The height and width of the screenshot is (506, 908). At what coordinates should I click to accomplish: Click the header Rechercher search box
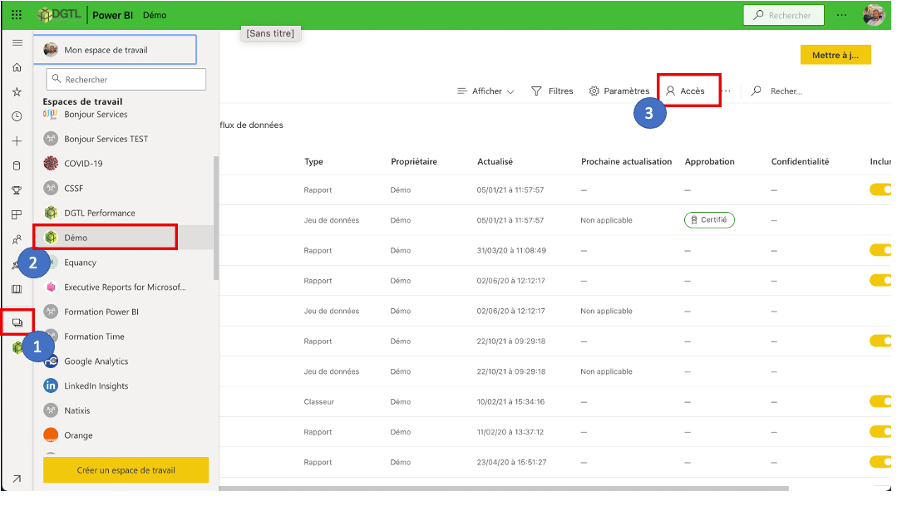point(783,15)
